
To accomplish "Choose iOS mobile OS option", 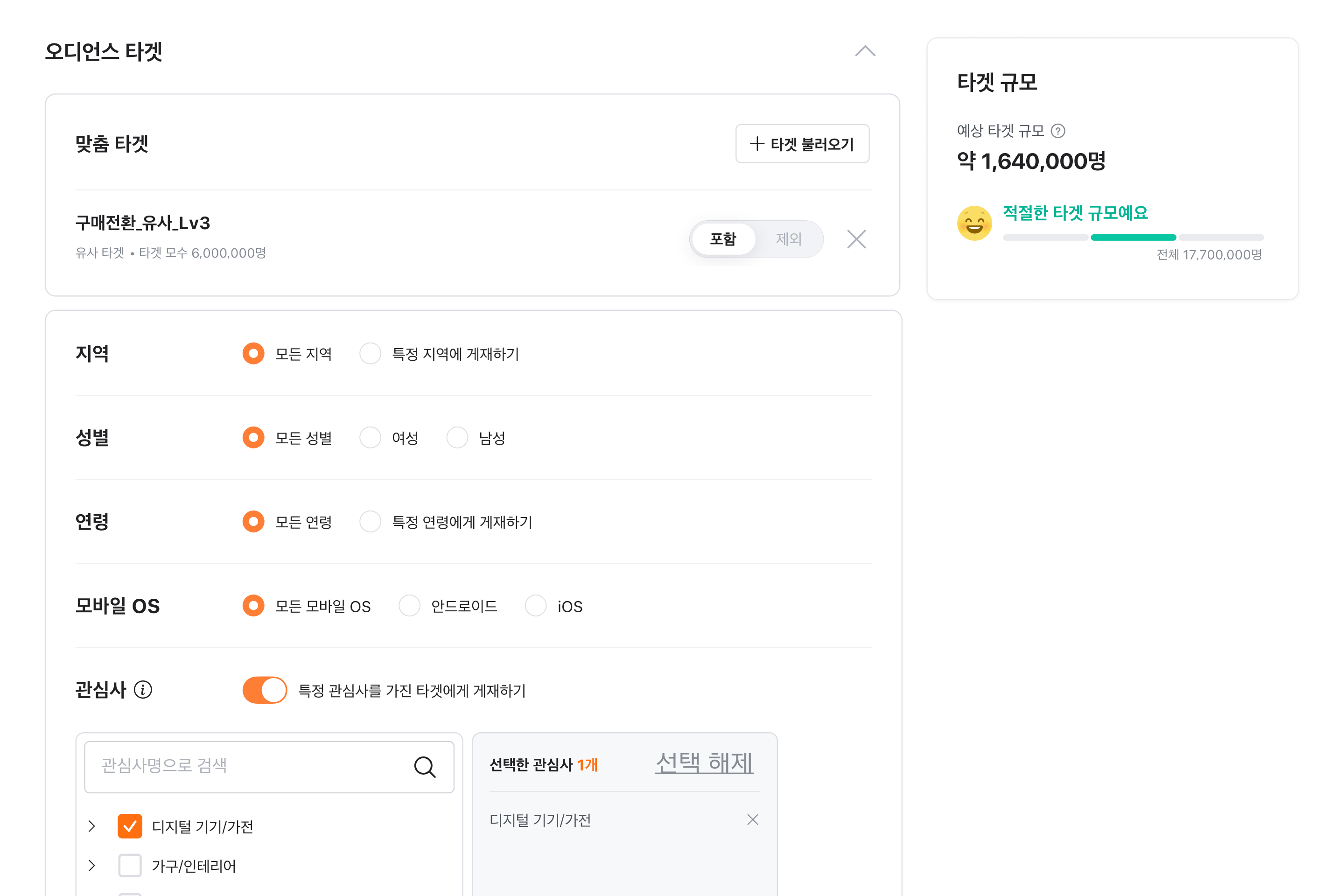I will click(535, 605).
